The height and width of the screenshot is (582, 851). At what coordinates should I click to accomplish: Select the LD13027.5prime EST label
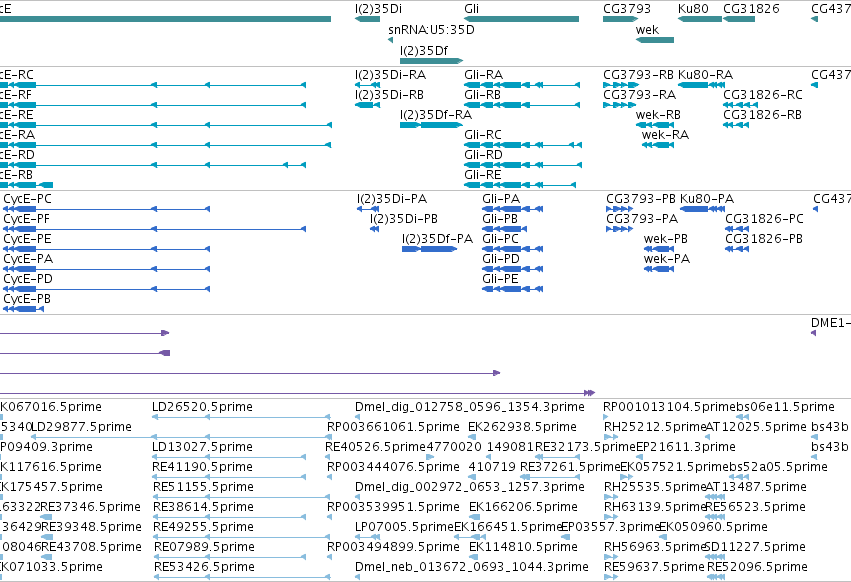point(202,447)
